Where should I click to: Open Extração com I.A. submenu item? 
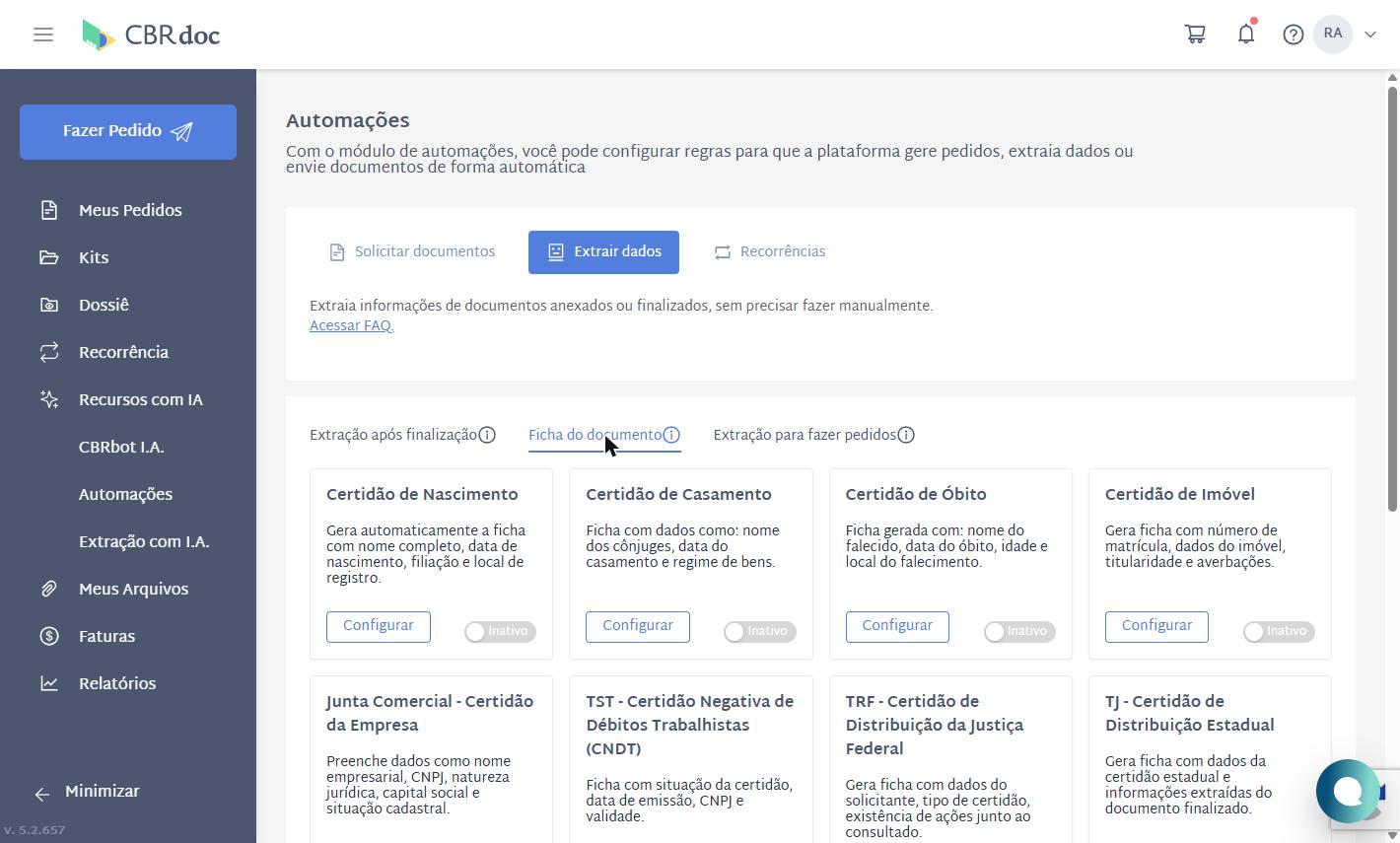coord(144,542)
